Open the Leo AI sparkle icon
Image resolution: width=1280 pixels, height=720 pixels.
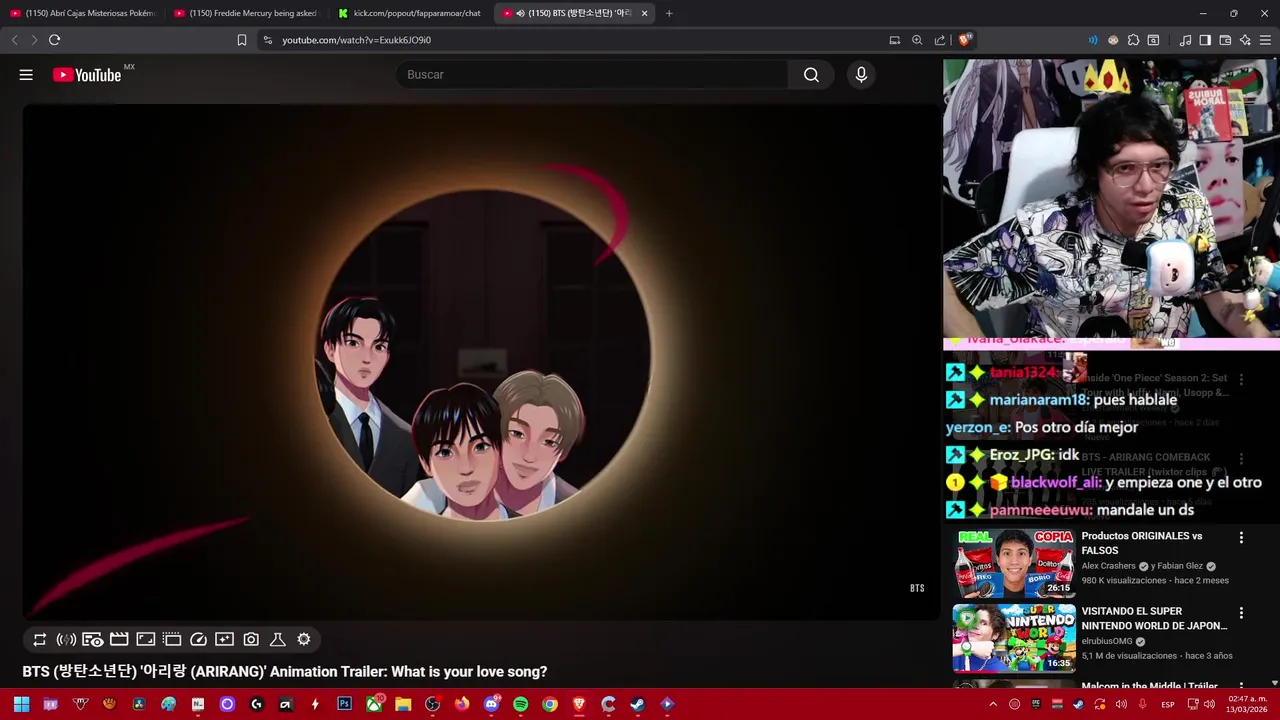(x=1245, y=40)
